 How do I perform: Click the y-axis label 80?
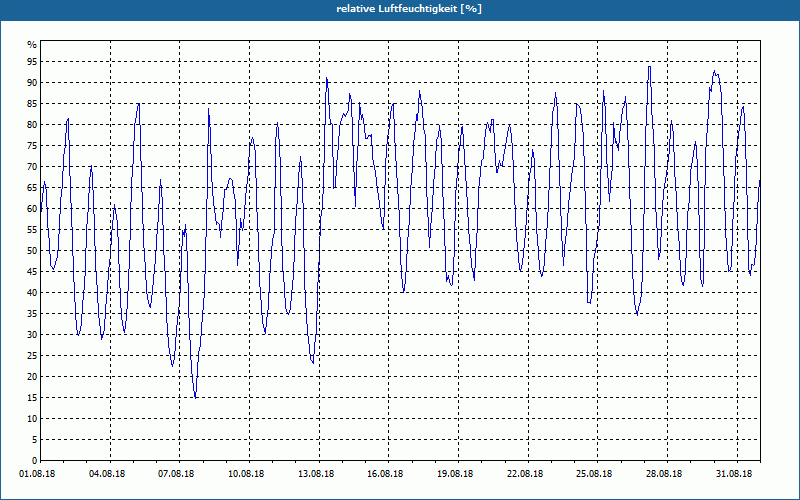tap(32, 124)
